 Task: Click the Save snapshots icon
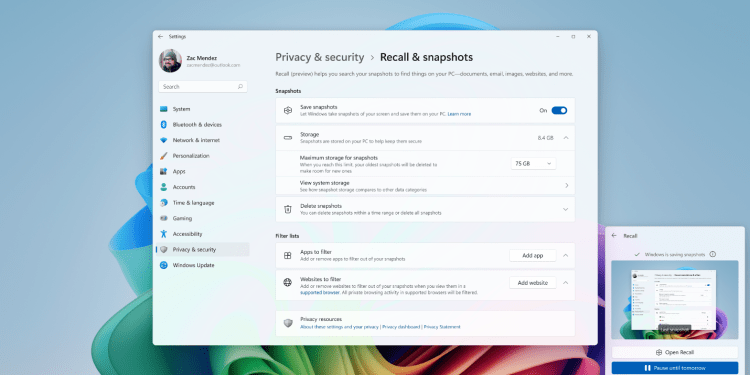287,110
